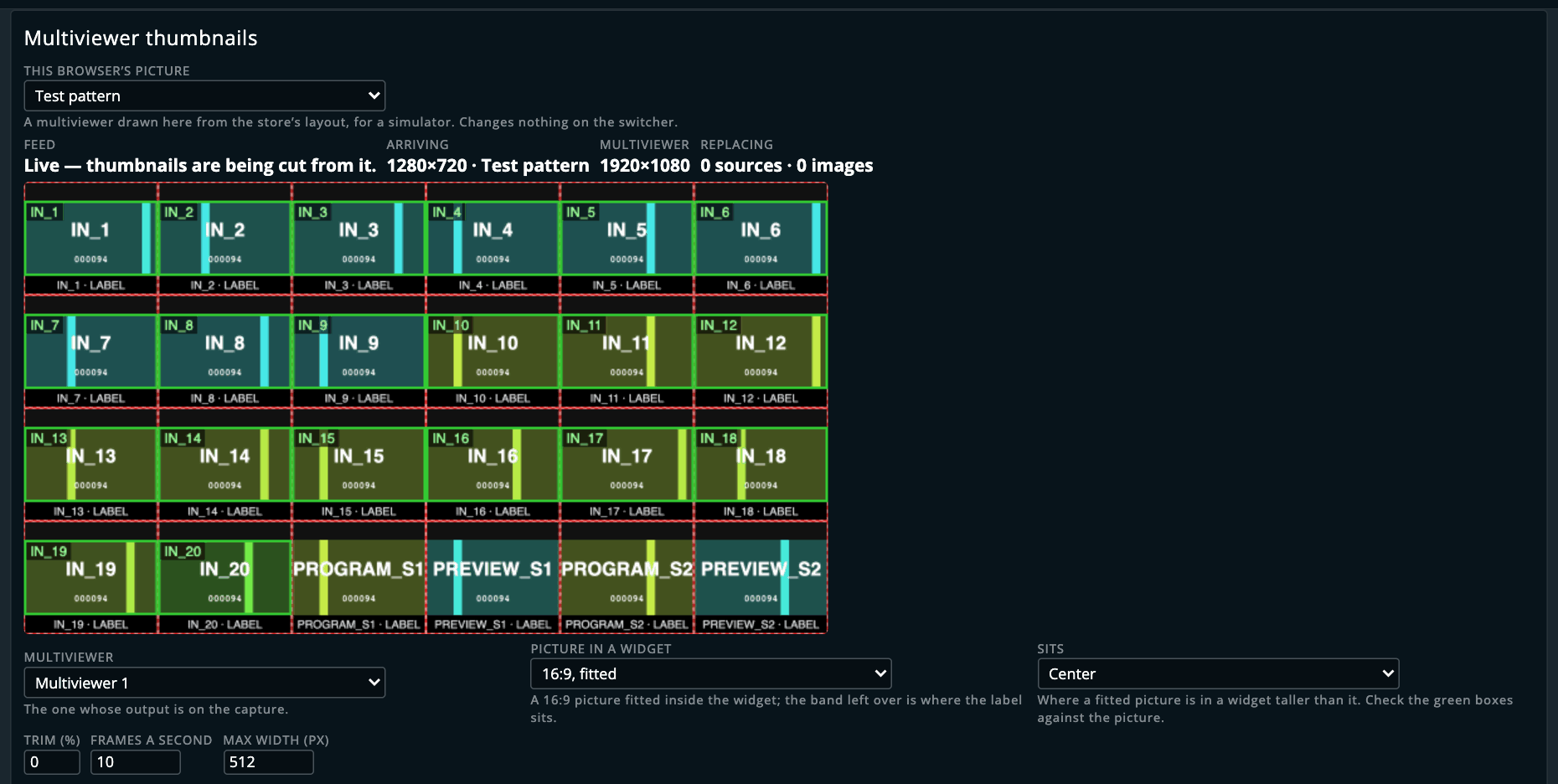Select the IN_5 thumbnail
1558x784 pixels.
click(627, 238)
